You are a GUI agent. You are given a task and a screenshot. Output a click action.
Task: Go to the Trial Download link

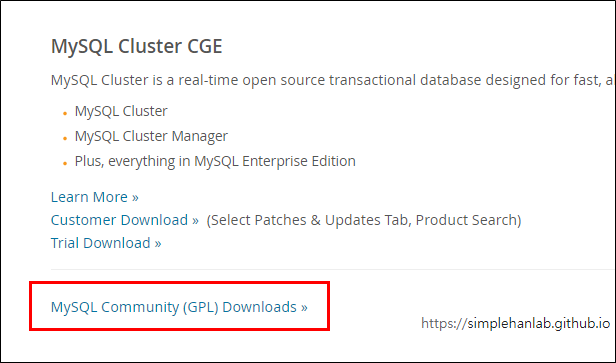click(106, 243)
